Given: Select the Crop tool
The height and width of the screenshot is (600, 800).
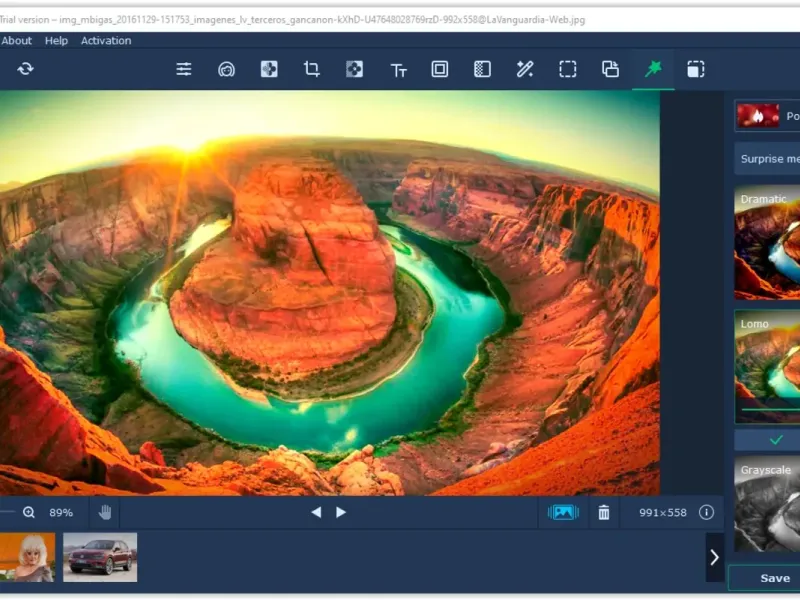Looking at the screenshot, I should click(x=311, y=69).
